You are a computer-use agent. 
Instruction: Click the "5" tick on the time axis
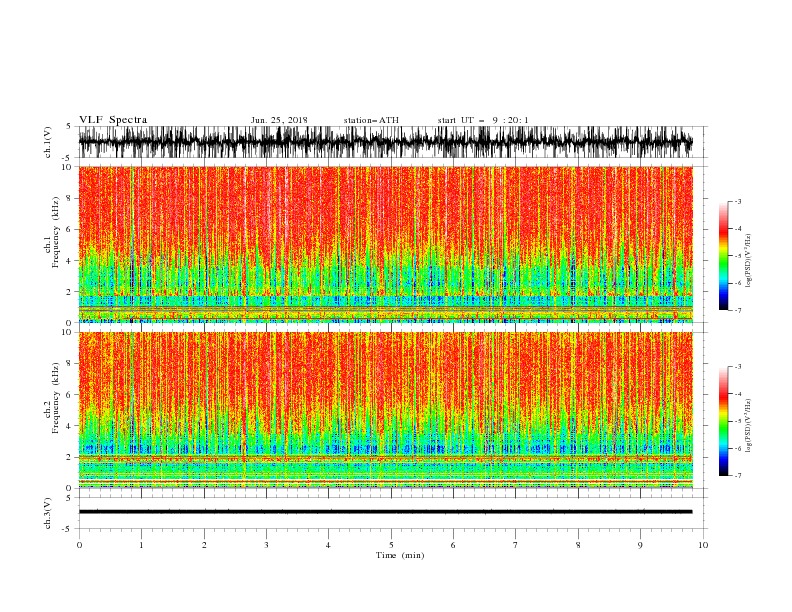coord(391,545)
